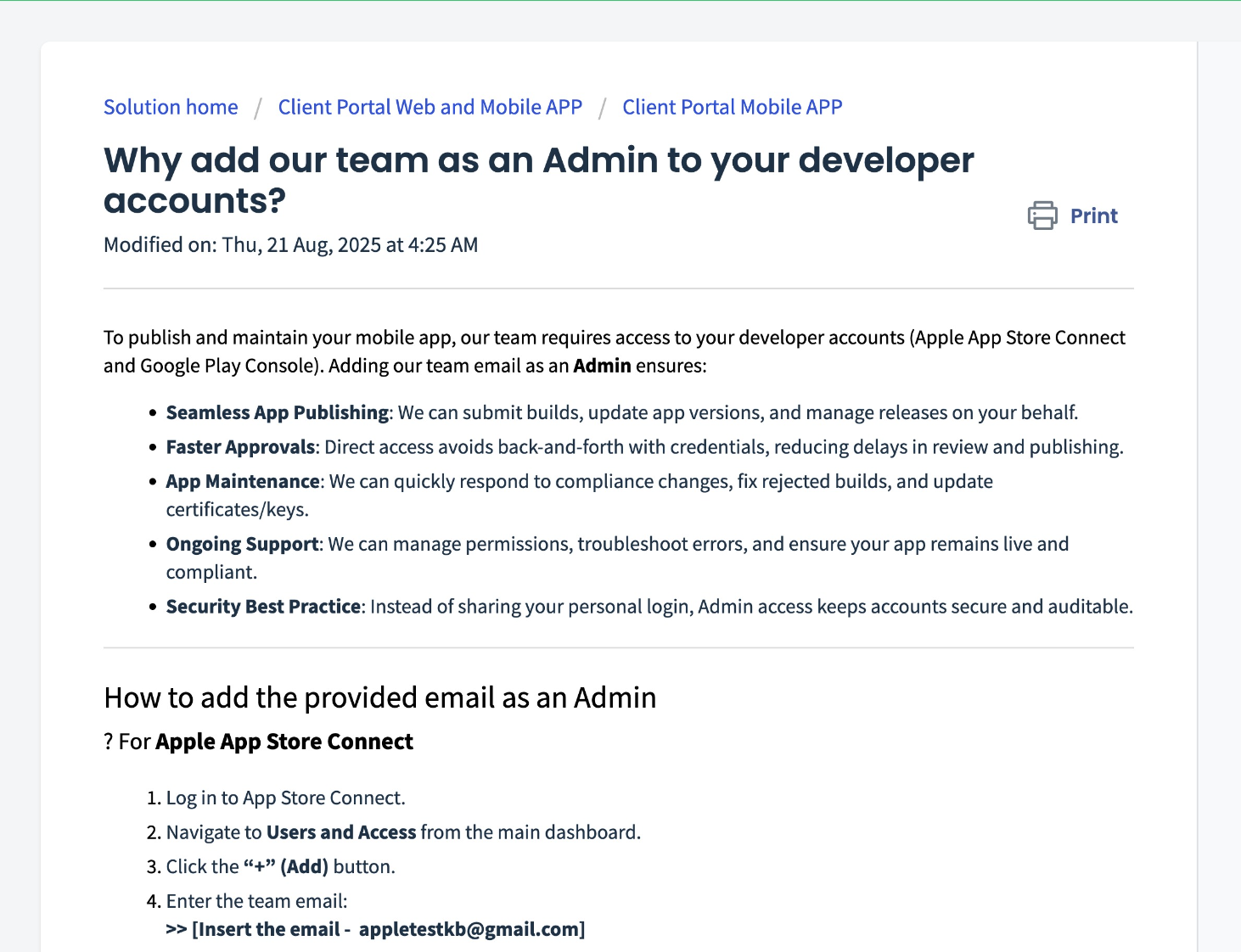Open Client Portal Web and Mobile APP breadcrumb

(x=430, y=107)
